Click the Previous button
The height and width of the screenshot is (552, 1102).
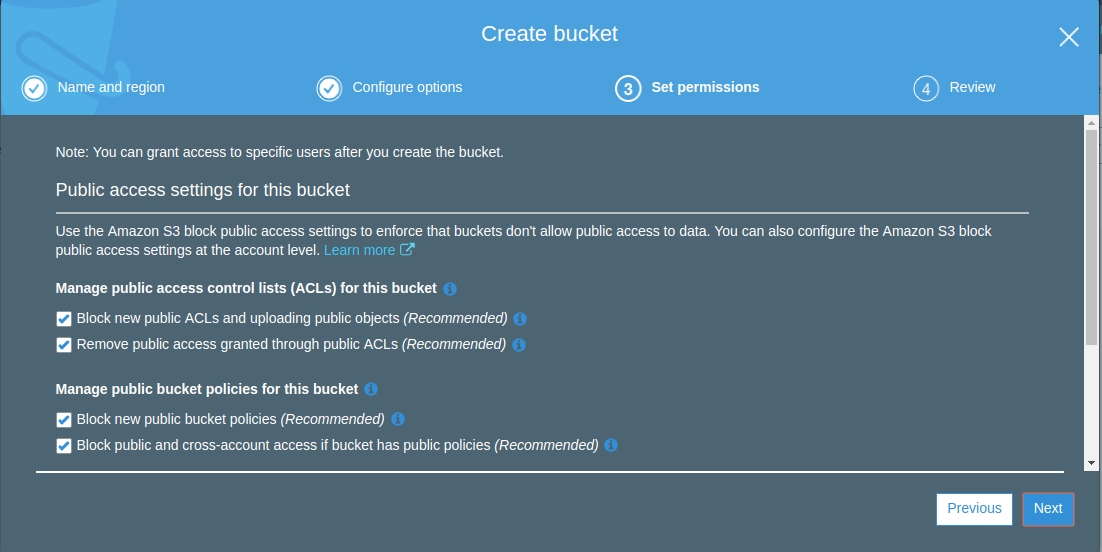tap(974, 509)
